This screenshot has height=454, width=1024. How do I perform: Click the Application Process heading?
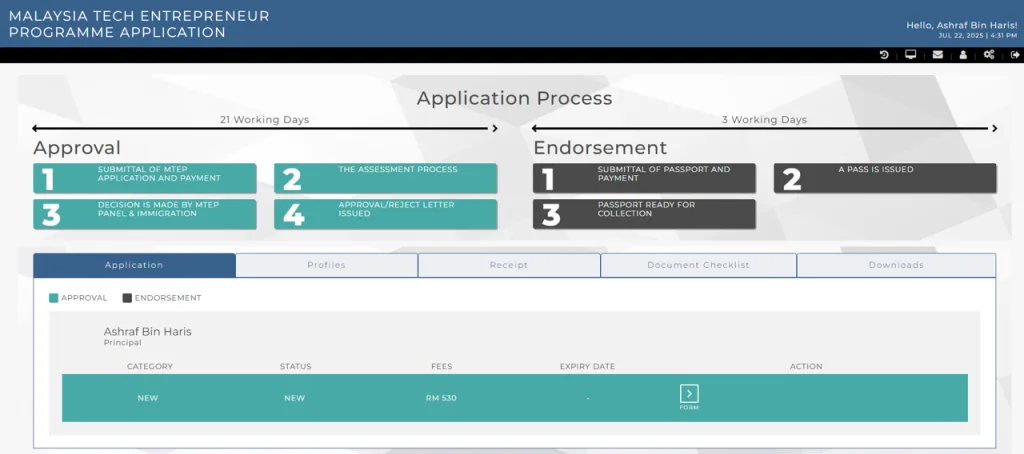[515, 98]
